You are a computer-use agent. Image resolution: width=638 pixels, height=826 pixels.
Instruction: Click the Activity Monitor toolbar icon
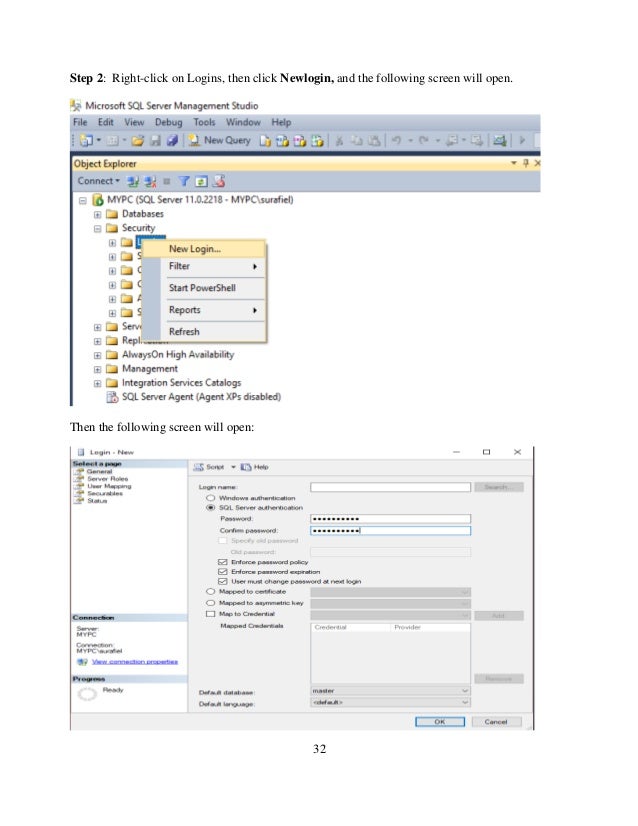pyautogui.click(x=499, y=141)
